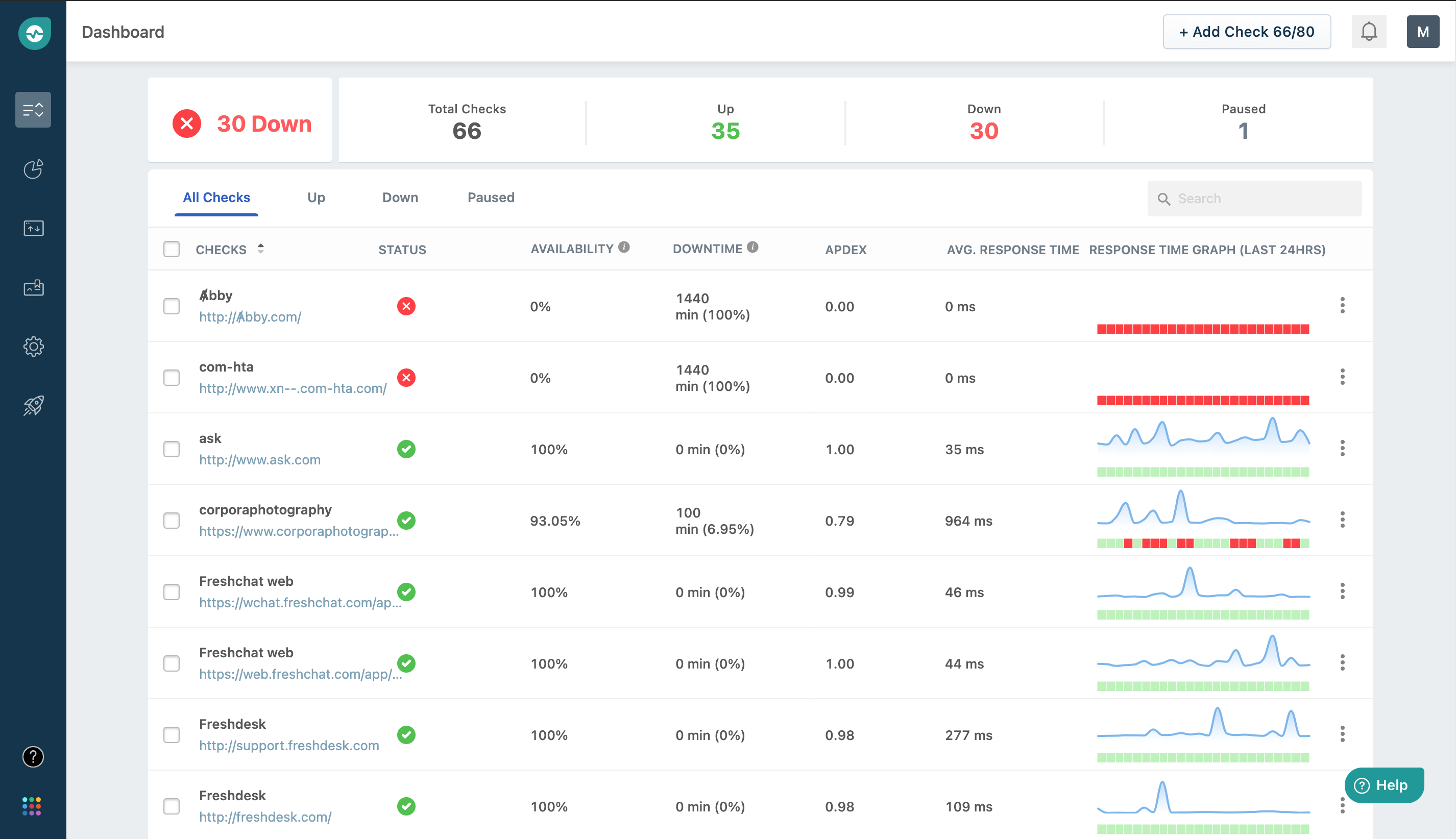This screenshot has width=1456, height=839.
Task: Open the notification bell icon
Action: pyautogui.click(x=1369, y=32)
